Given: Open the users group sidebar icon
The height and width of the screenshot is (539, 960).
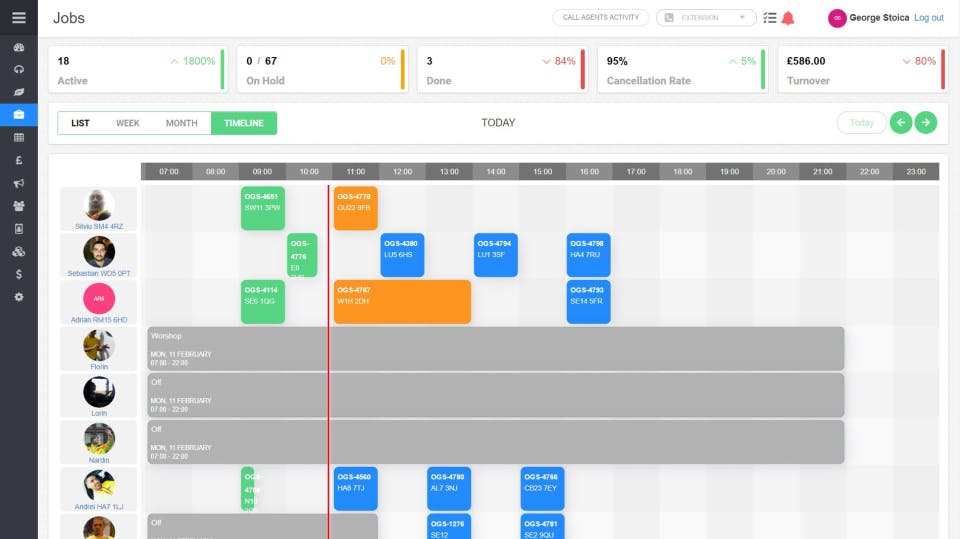Looking at the screenshot, I should point(18,206).
